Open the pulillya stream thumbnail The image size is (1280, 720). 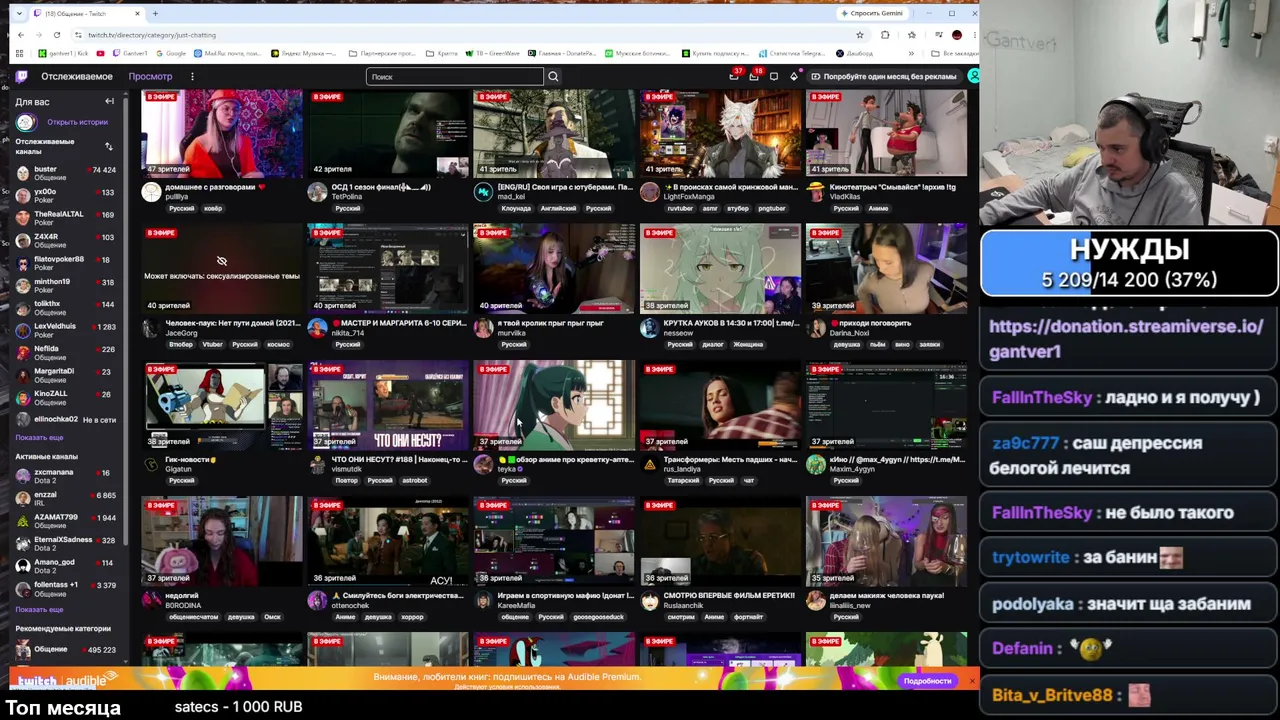pyautogui.click(x=222, y=133)
